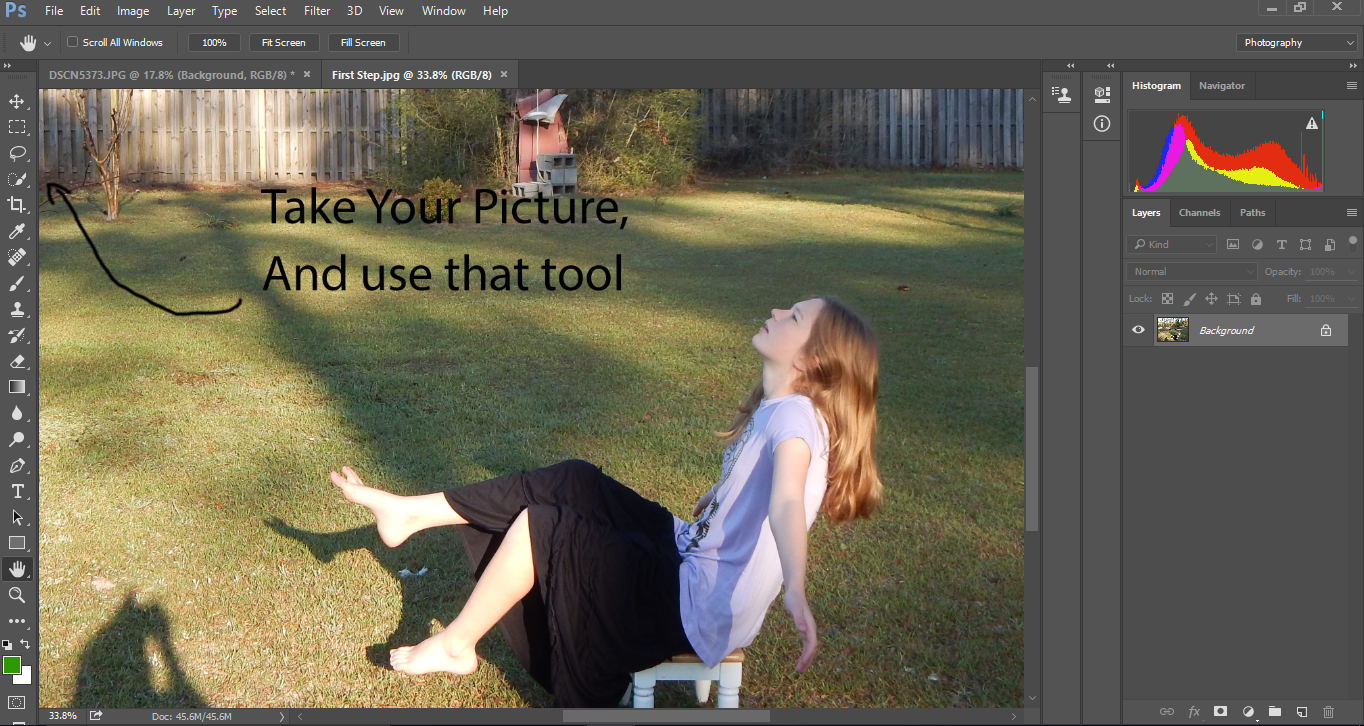
Task: Select the Clone Stamp tool
Action: pyautogui.click(x=17, y=309)
